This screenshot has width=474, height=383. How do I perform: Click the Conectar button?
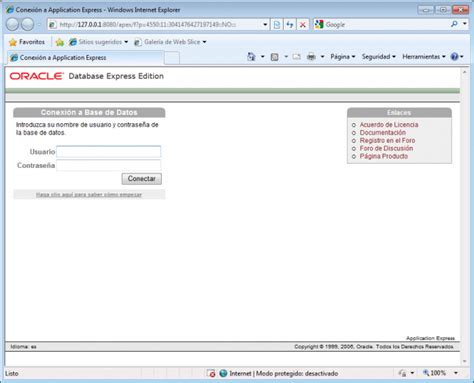pyautogui.click(x=142, y=179)
